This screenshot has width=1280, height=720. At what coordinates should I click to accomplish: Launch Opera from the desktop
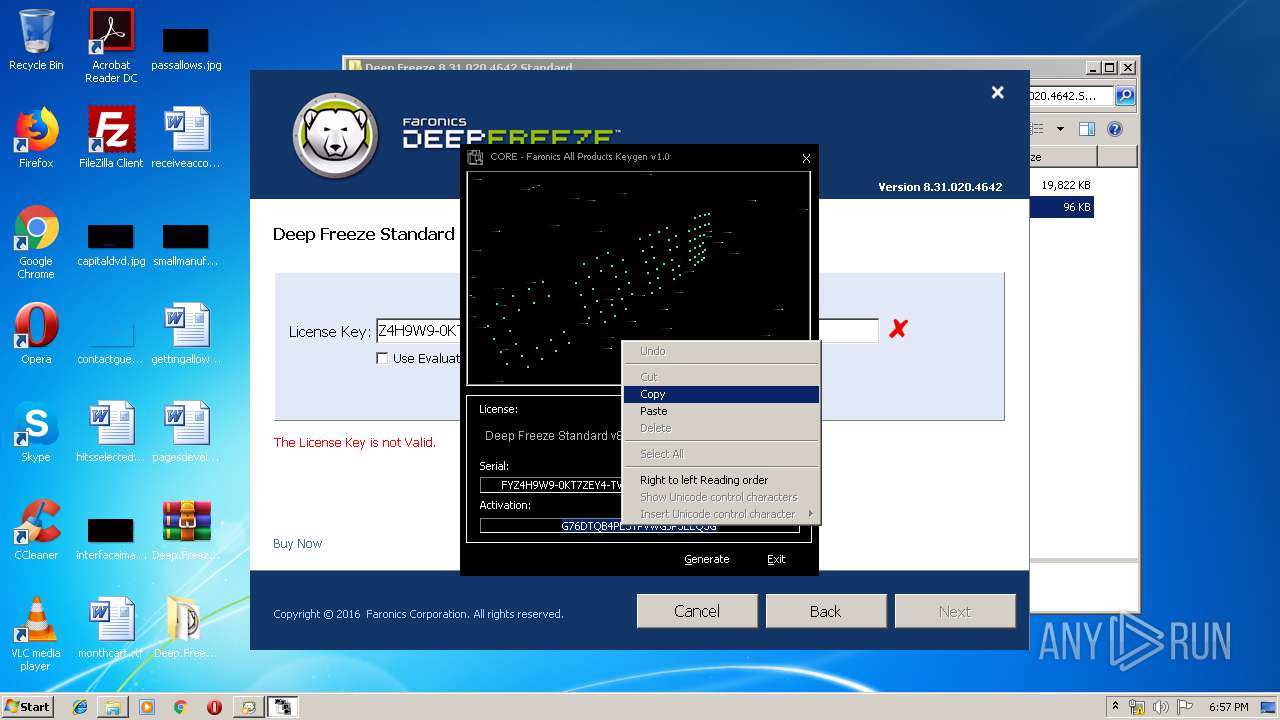point(36,334)
